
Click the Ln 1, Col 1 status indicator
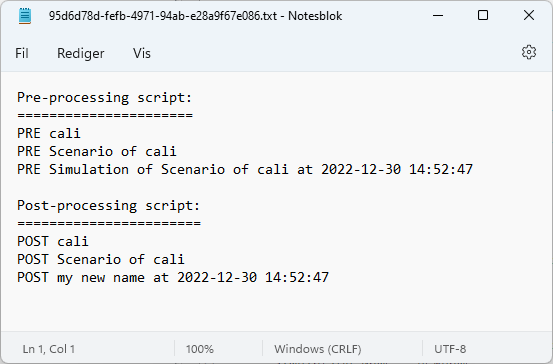pyautogui.click(x=49, y=349)
